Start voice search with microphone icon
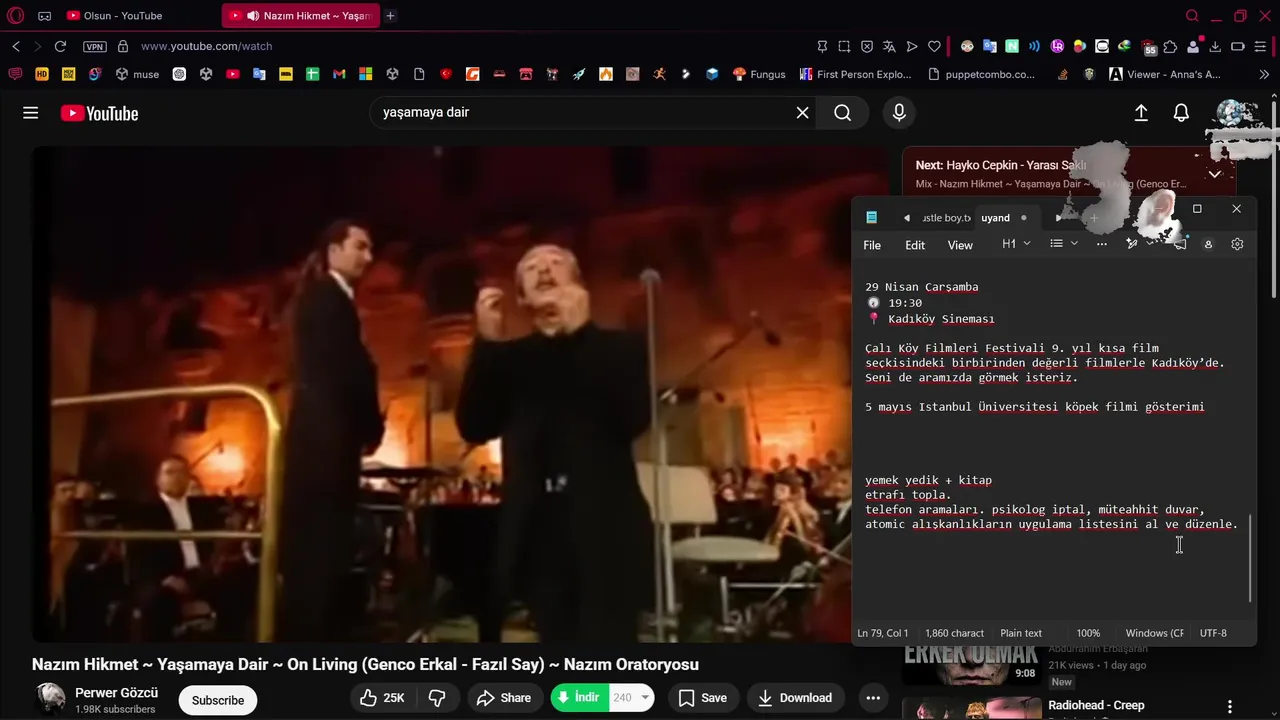Viewport: 1280px width, 720px height. tap(899, 113)
